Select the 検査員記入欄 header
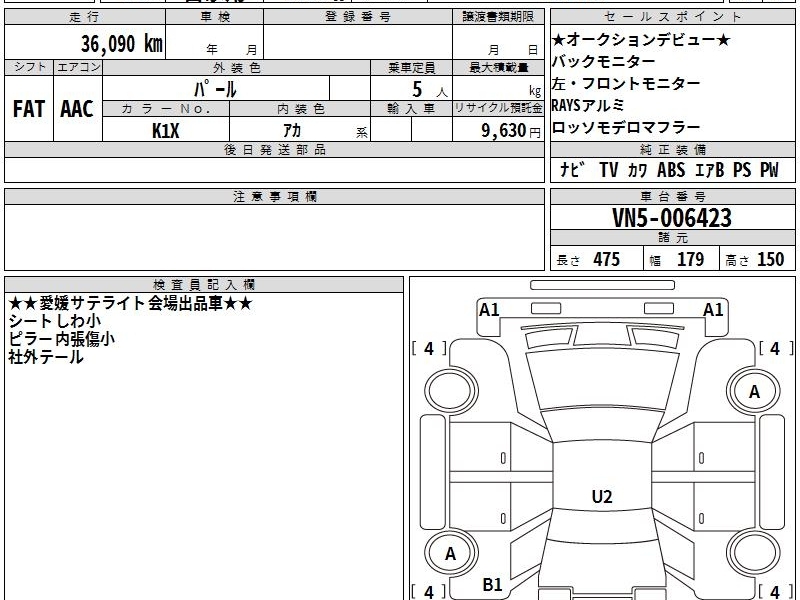The width and height of the screenshot is (800, 600). 204,285
